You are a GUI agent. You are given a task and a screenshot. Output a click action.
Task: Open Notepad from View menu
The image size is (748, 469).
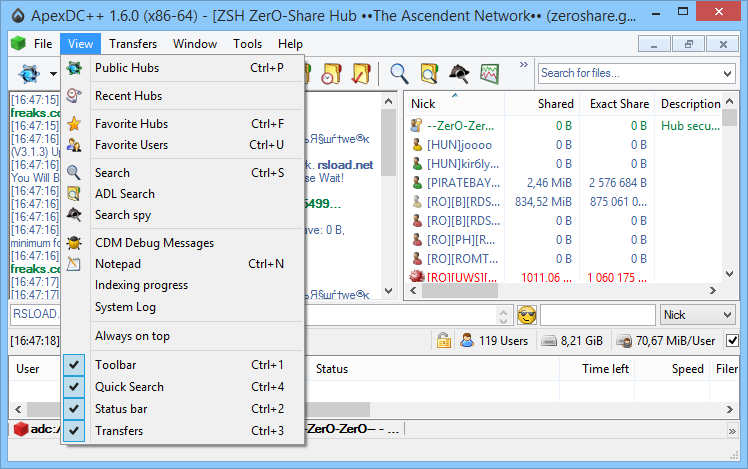coord(183,264)
